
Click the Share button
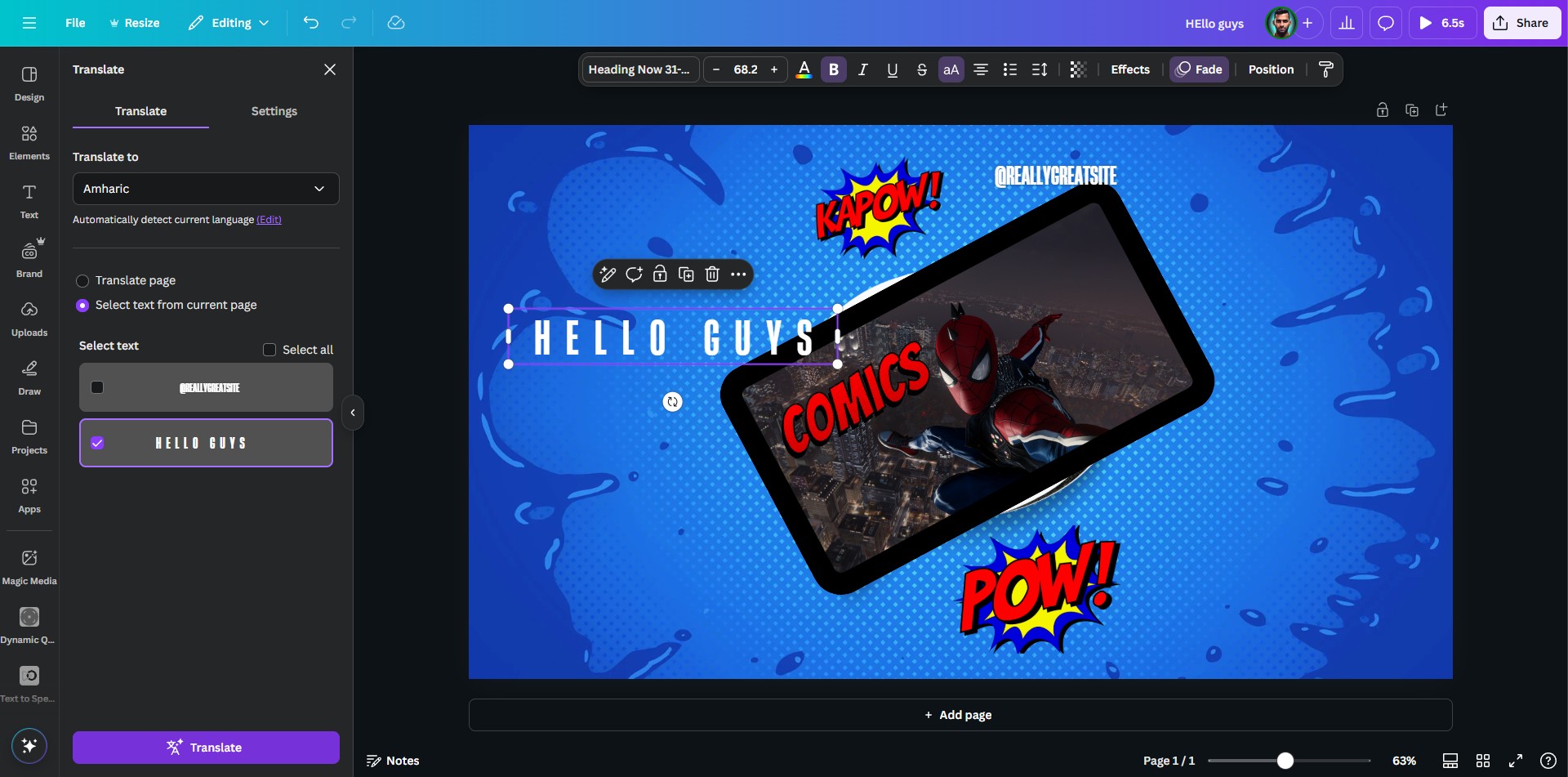click(x=1521, y=23)
